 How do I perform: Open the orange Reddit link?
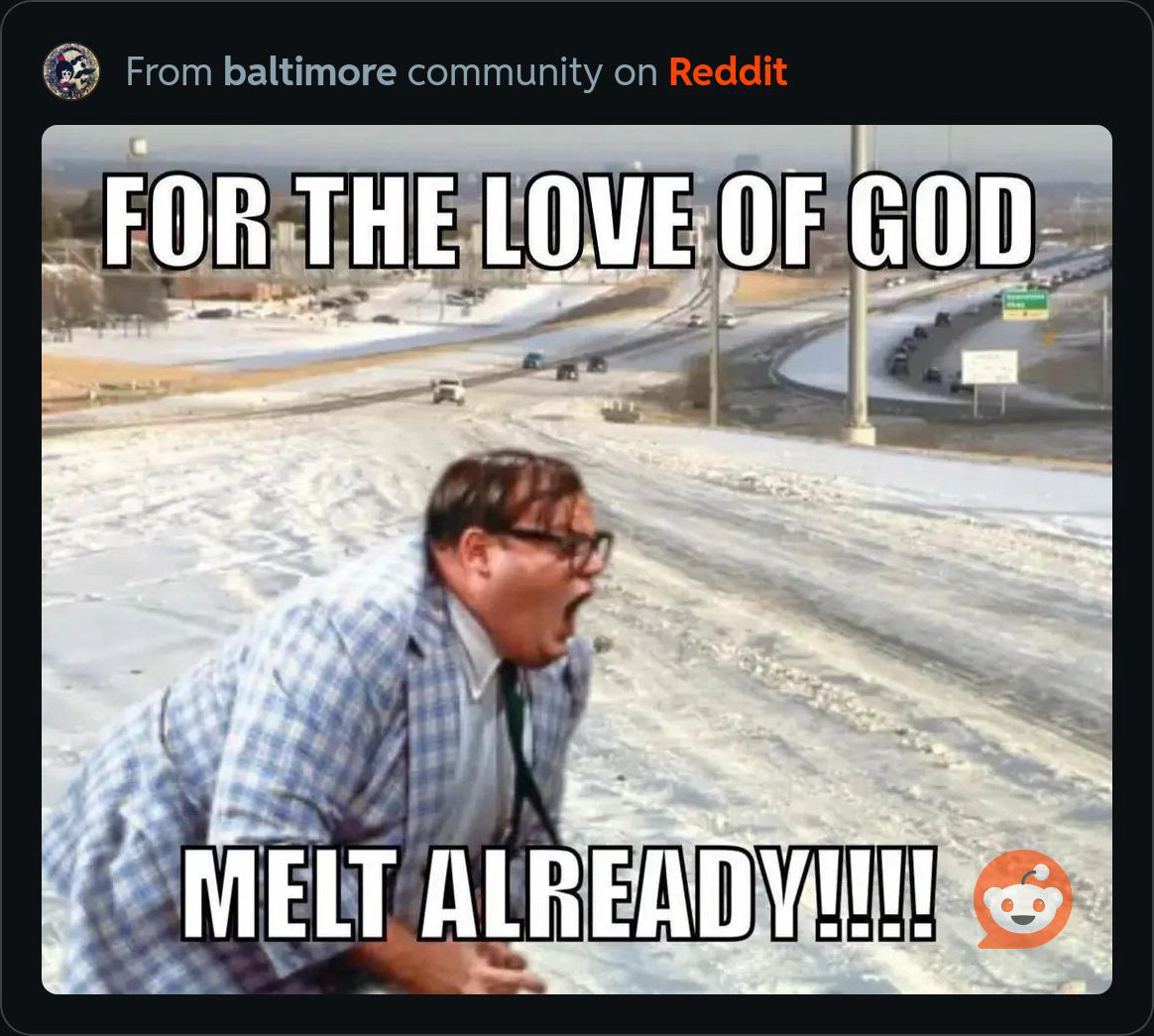tap(728, 71)
